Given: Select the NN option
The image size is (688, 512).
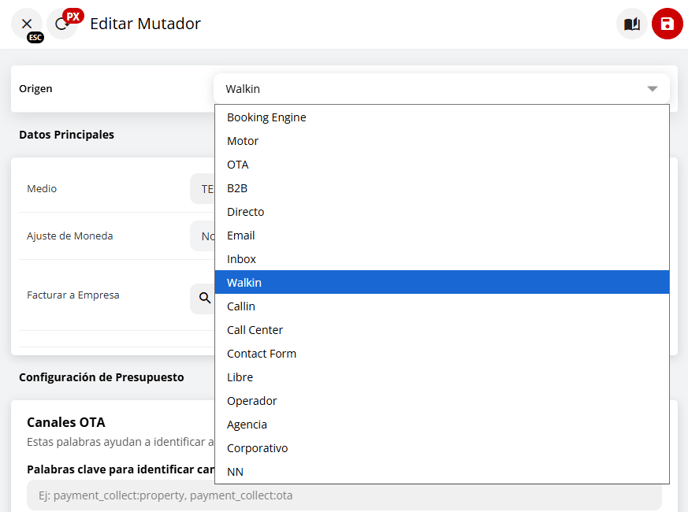Looking at the screenshot, I should 235,472.
